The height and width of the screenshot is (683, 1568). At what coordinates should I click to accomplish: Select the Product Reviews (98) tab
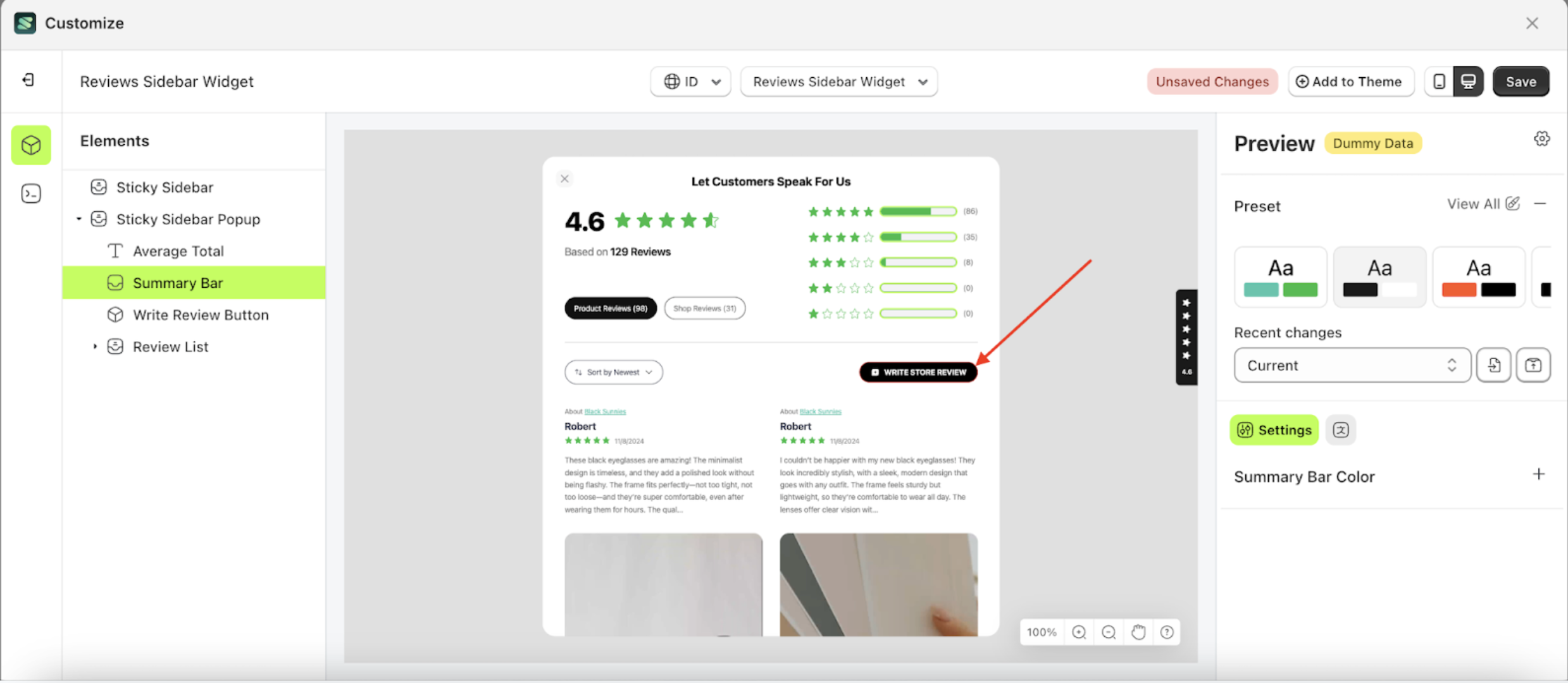click(x=609, y=308)
